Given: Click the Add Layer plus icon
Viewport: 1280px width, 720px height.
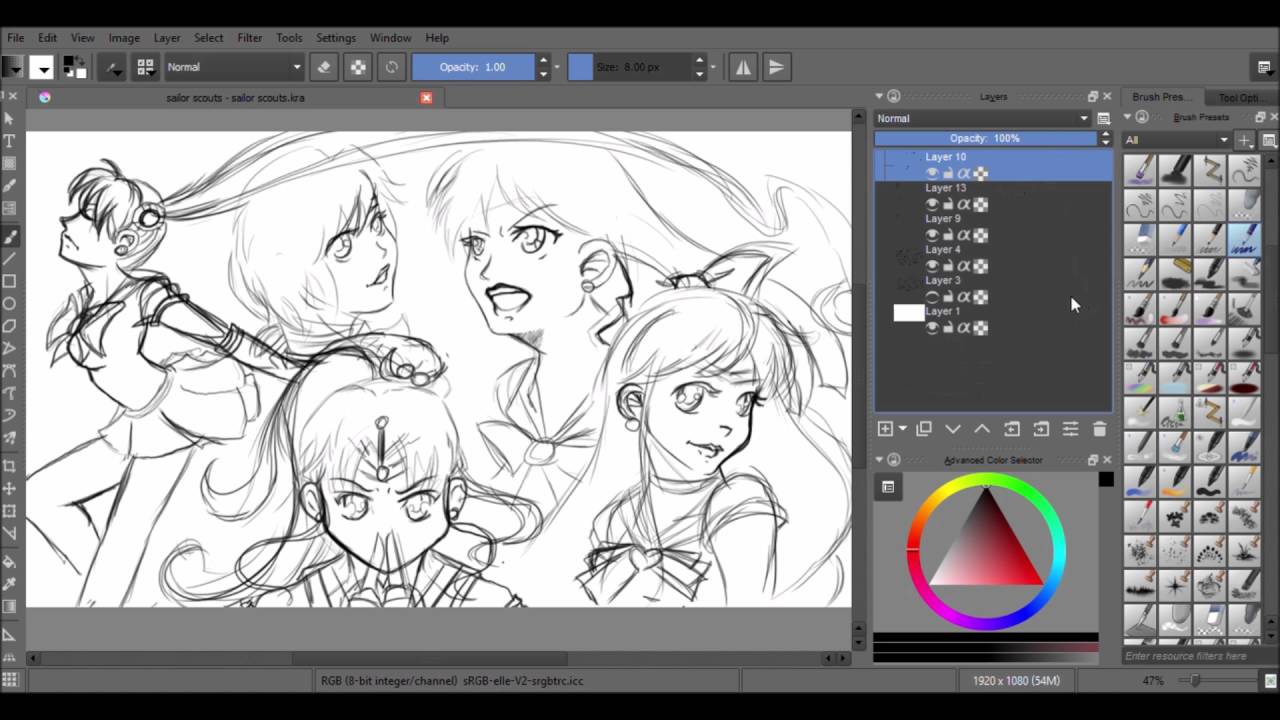Looking at the screenshot, I should tap(885, 429).
